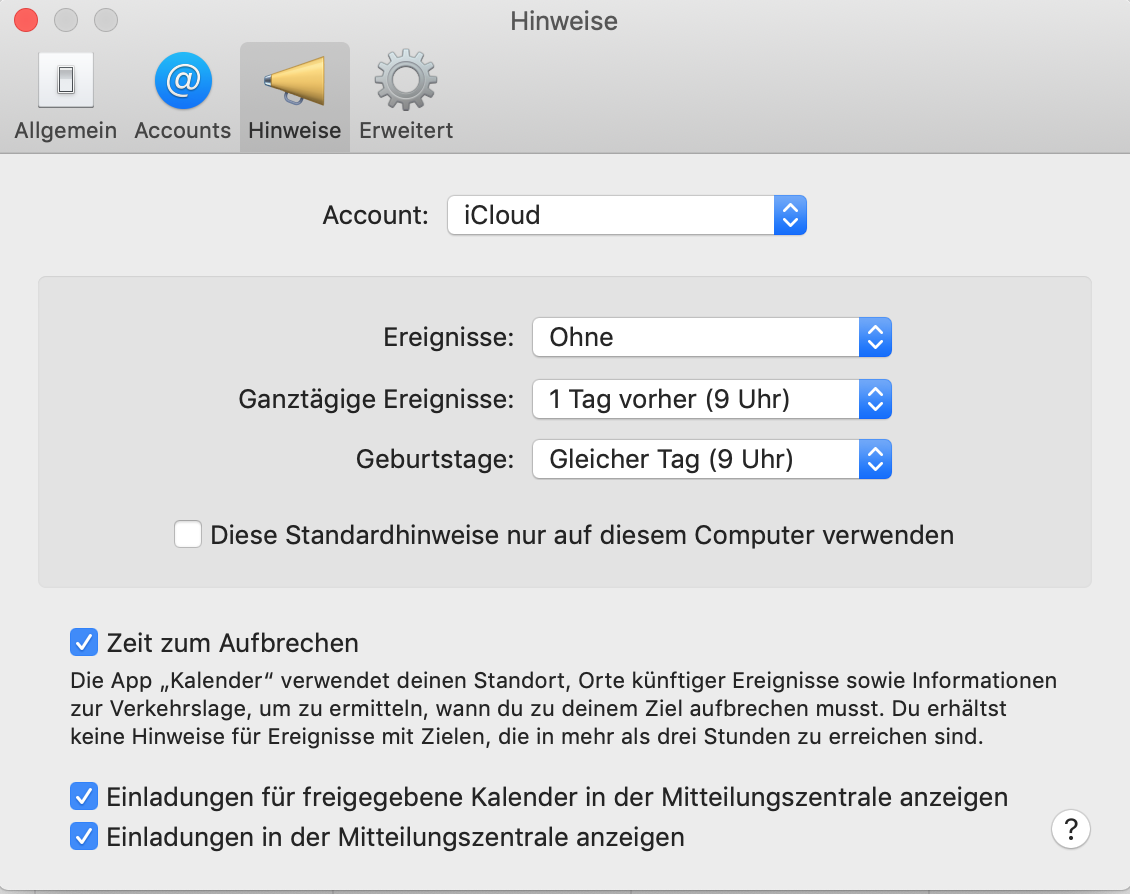Expand the Ereignisse dropdown set to Ohne
The height and width of the screenshot is (894, 1130).
pos(711,337)
